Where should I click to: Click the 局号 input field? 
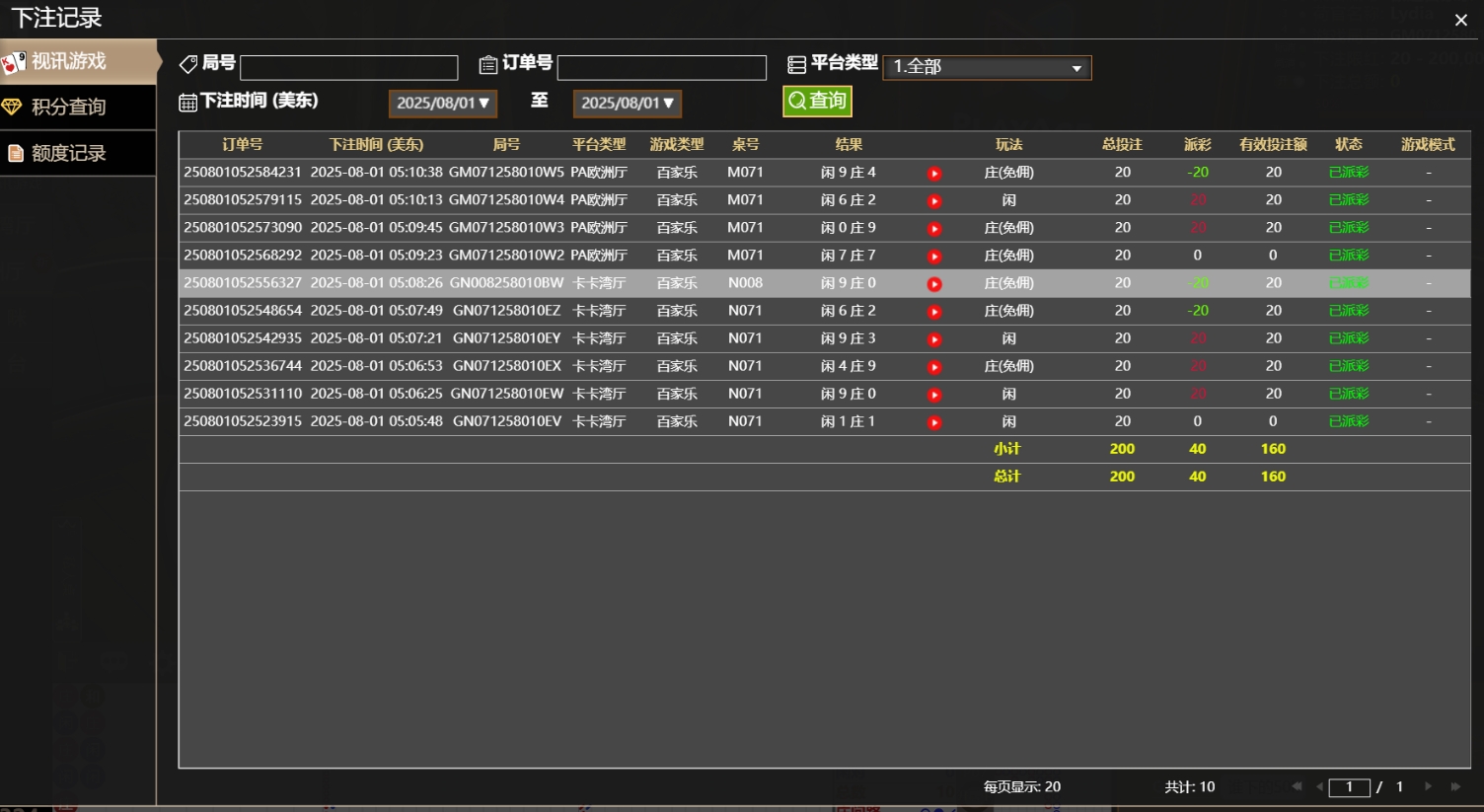click(x=349, y=67)
